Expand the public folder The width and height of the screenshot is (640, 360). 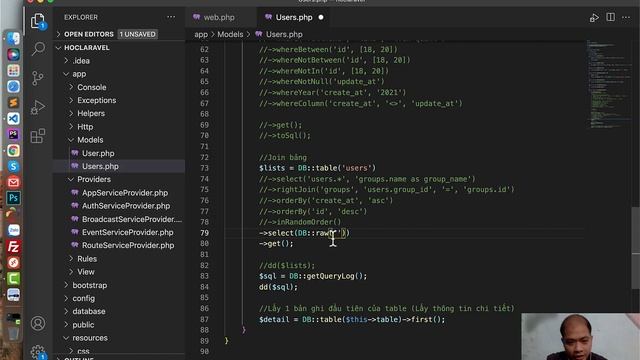click(x=83, y=325)
